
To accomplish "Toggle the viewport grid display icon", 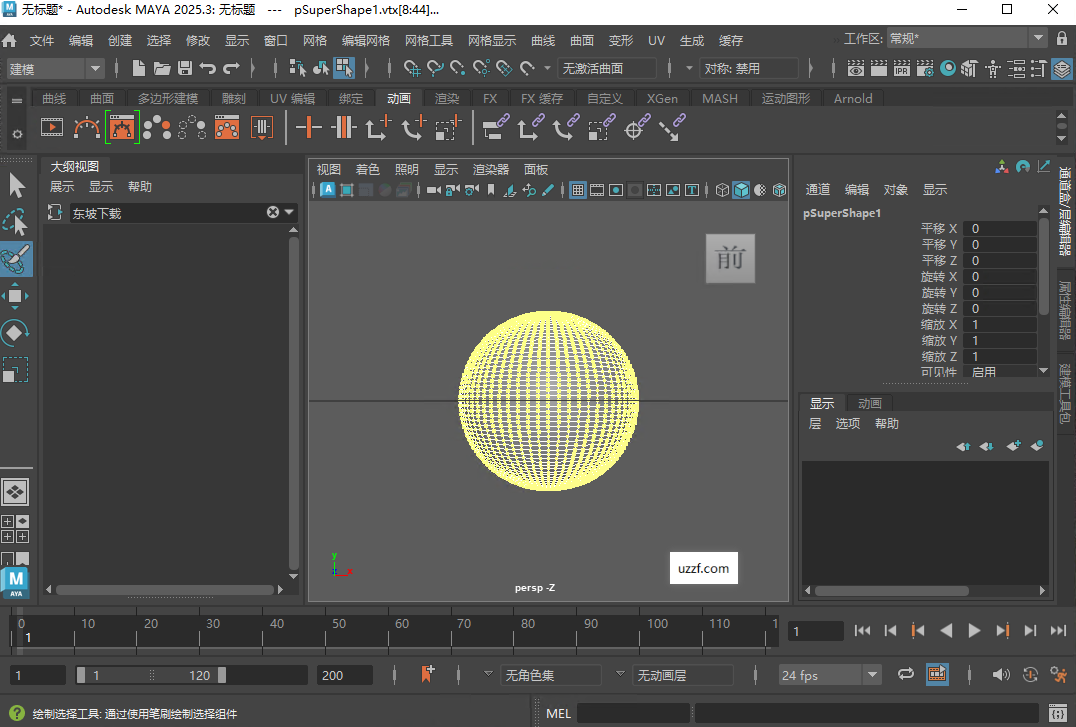I will click(x=577, y=189).
